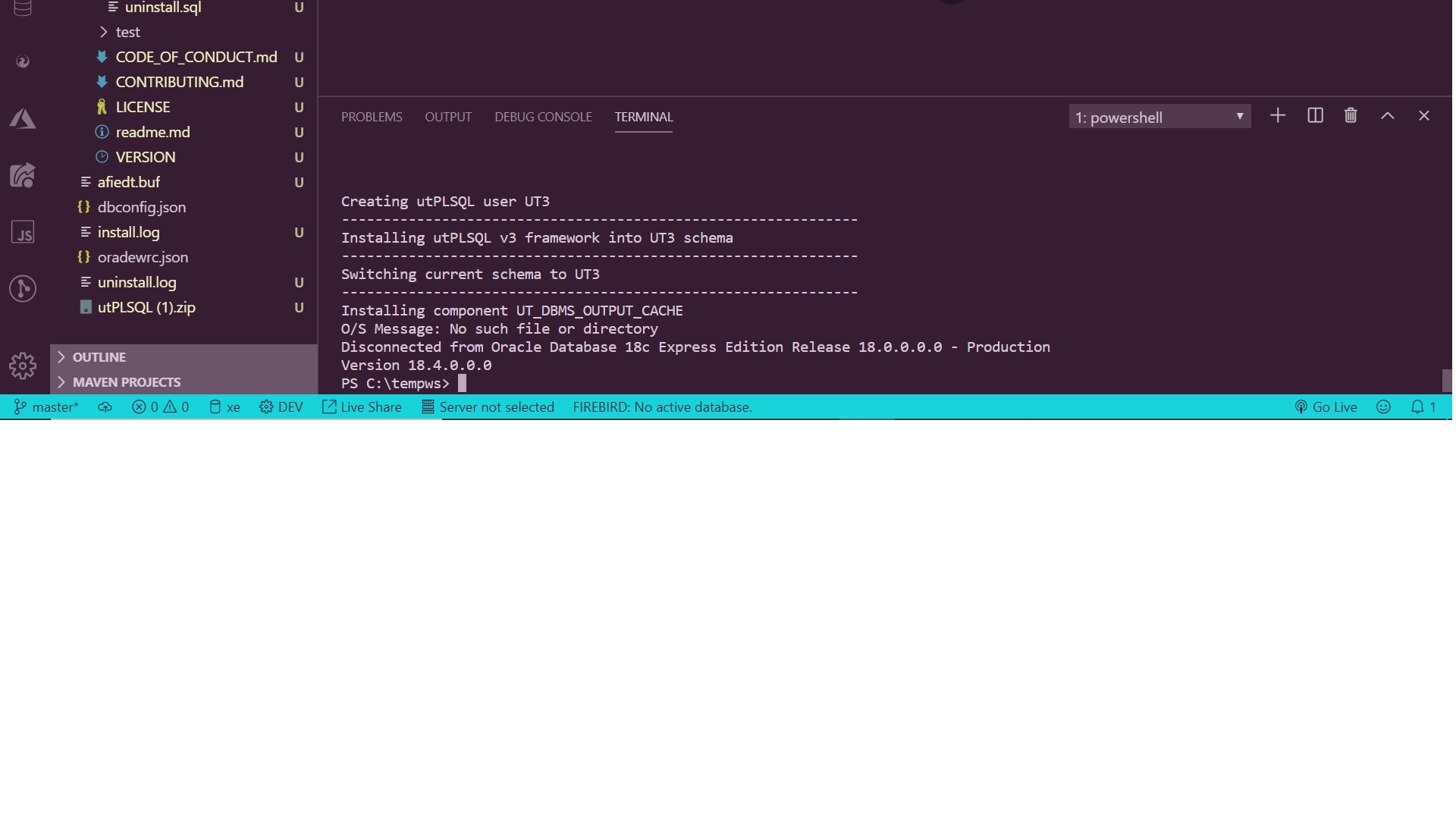
Task: Click errors and warnings count indicator
Action: point(160,407)
